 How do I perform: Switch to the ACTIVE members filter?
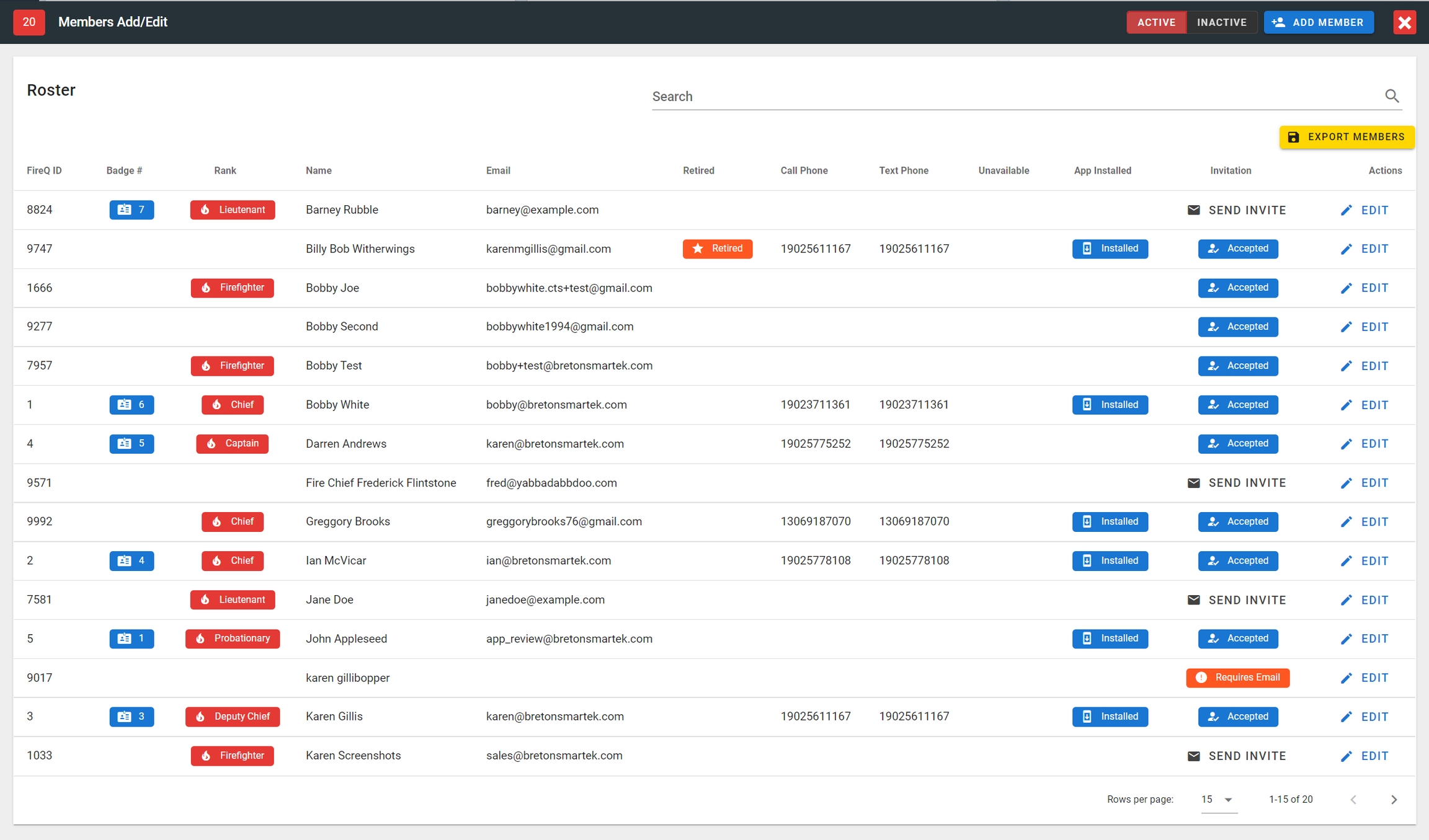pyautogui.click(x=1156, y=22)
